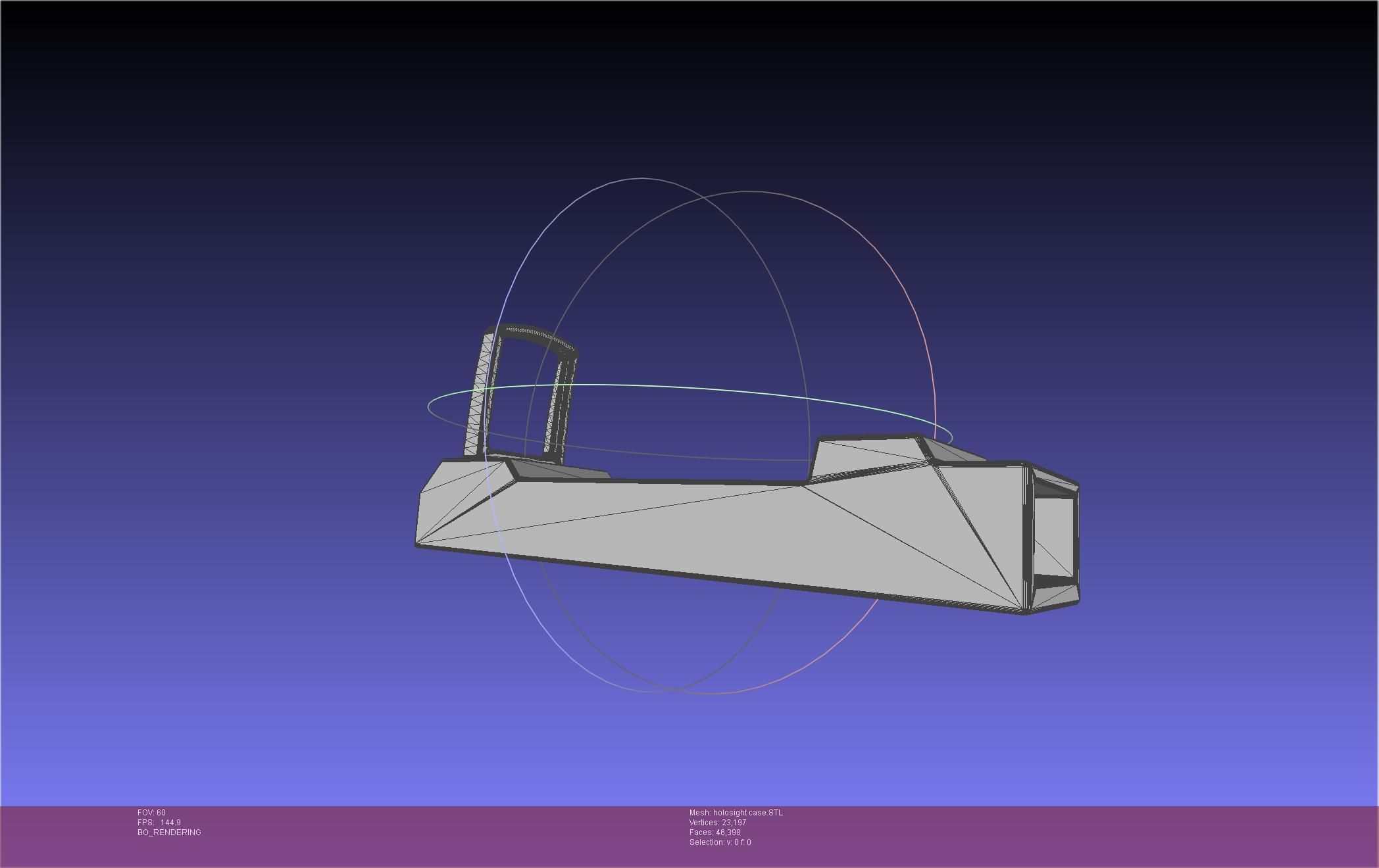Click the Vertices: 23,197 count
This screenshot has width=1379, height=868.
[717, 823]
